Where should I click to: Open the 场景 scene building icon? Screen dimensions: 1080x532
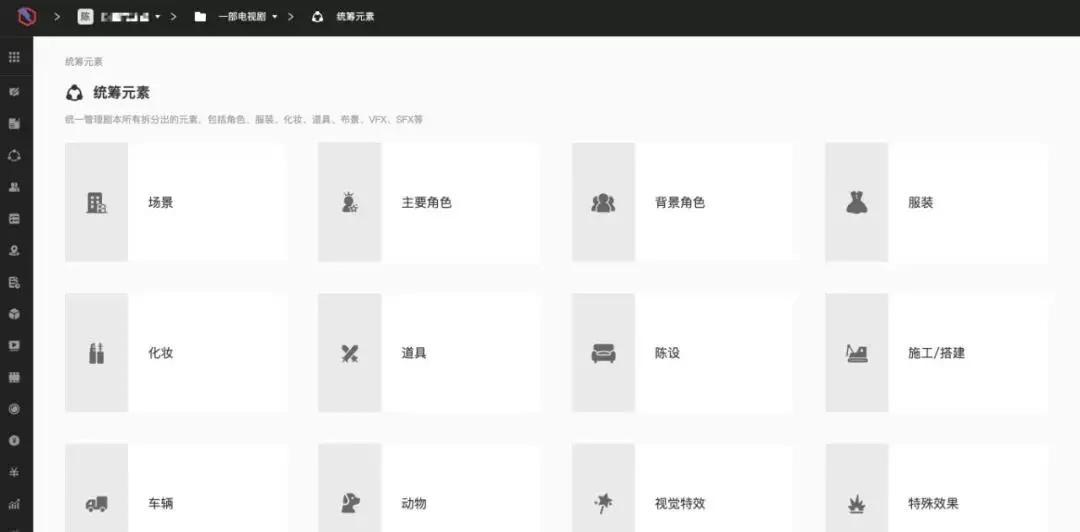pyautogui.click(x=96, y=203)
